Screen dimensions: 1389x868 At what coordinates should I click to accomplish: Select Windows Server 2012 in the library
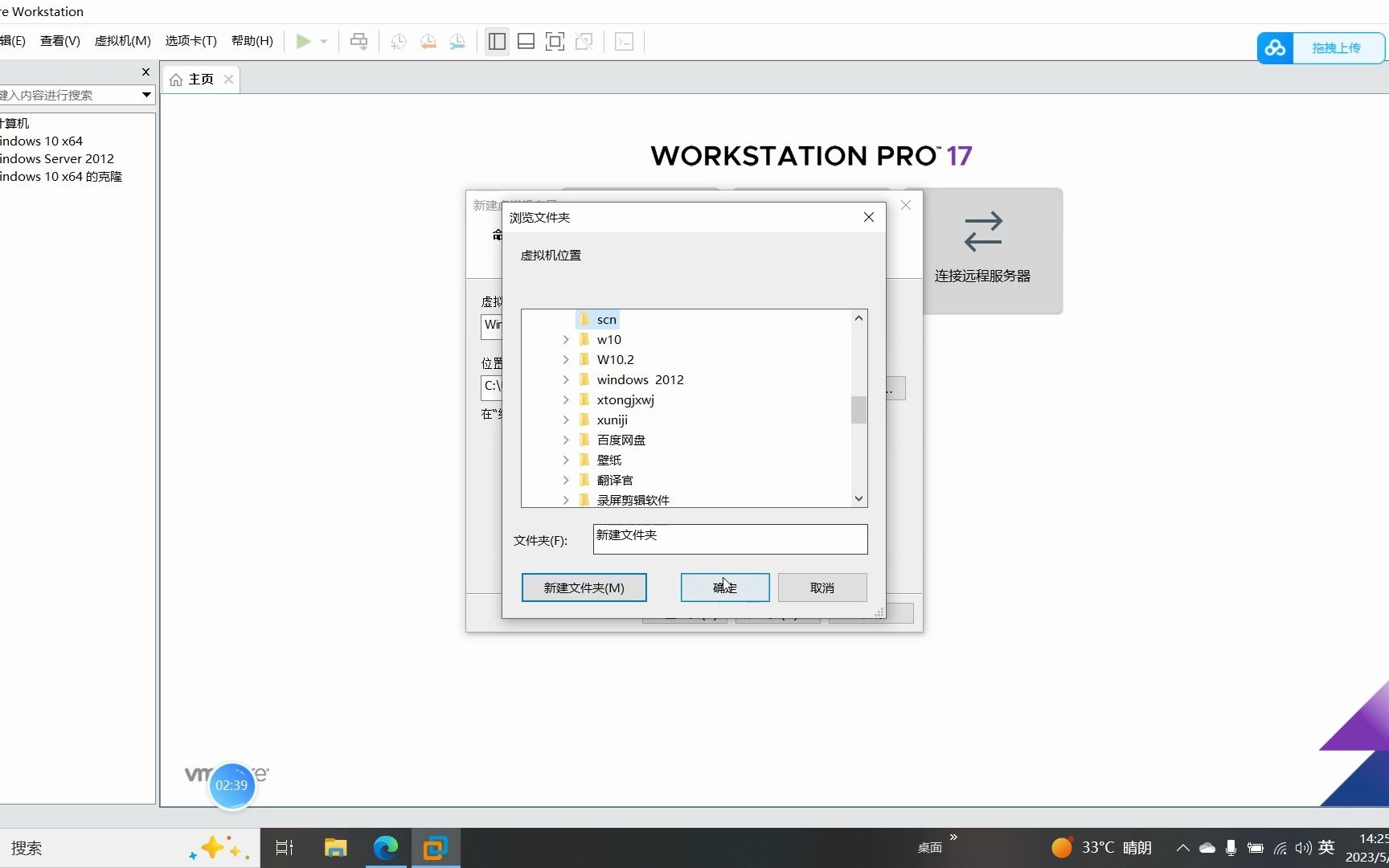click(x=57, y=159)
